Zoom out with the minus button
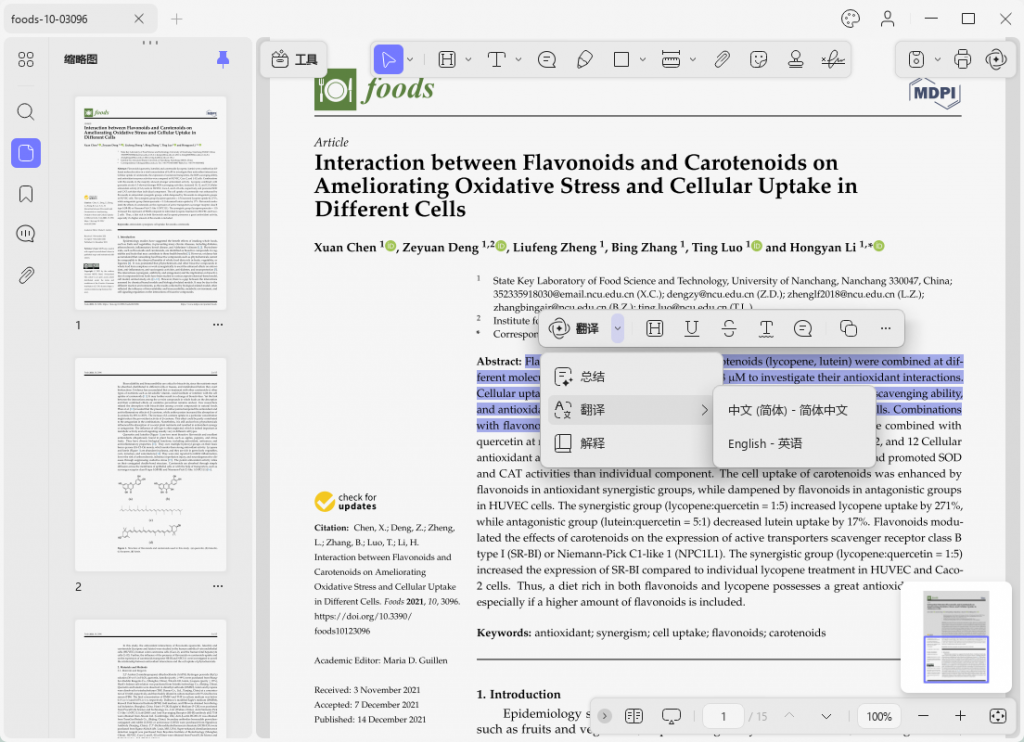Image resolution: width=1024 pixels, height=742 pixels. 923,716
